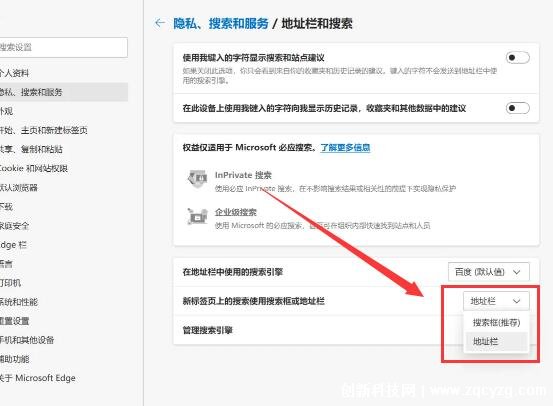Click the InPrivate 搜索 shield icon
This screenshot has width=553, height=406.
(x=197, y=179)
